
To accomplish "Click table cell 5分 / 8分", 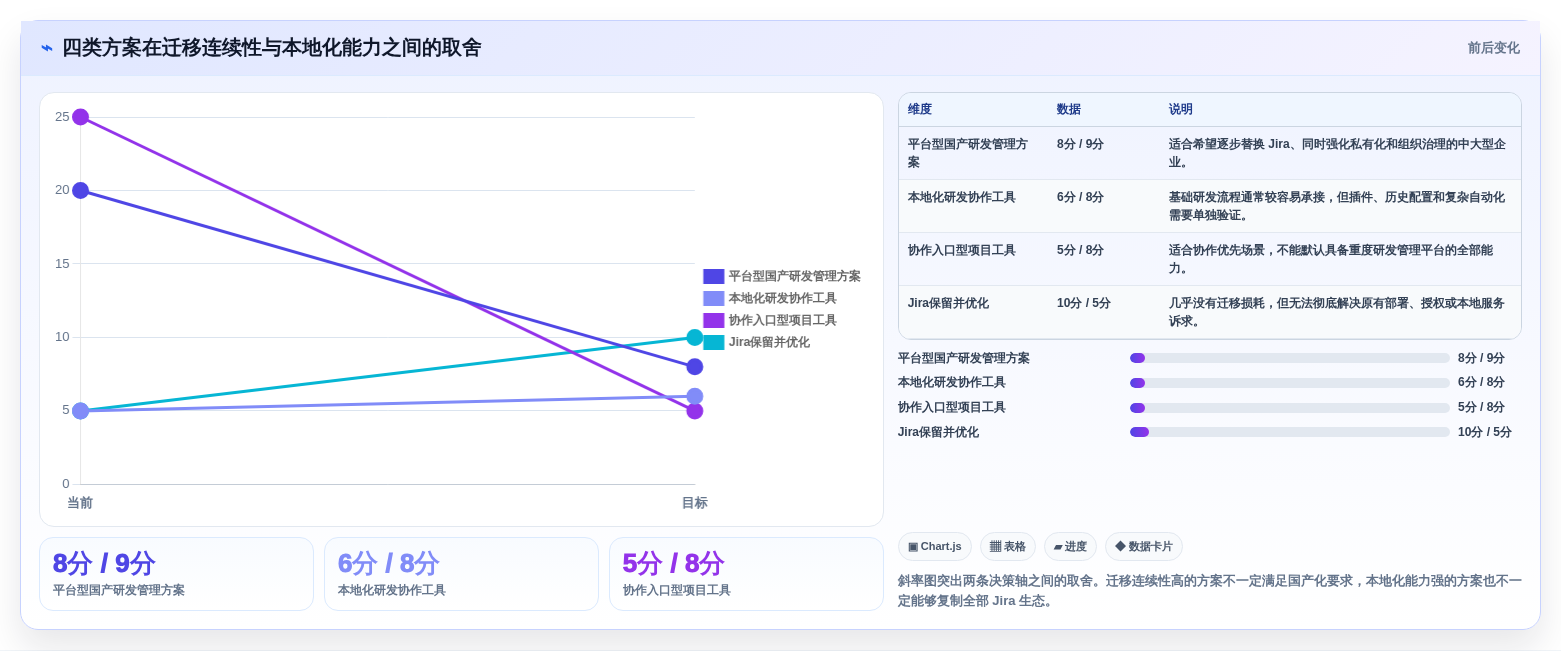I will 1080,250.
